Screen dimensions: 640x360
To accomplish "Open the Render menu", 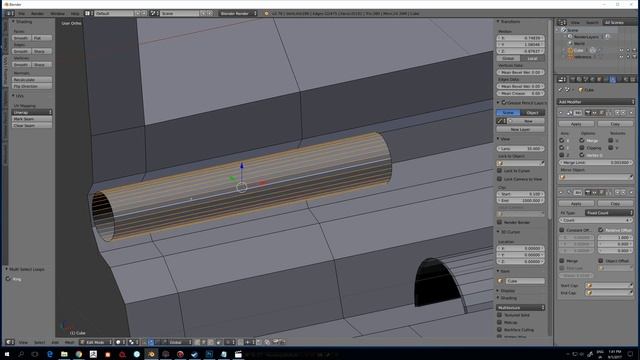I will point(37,13).
